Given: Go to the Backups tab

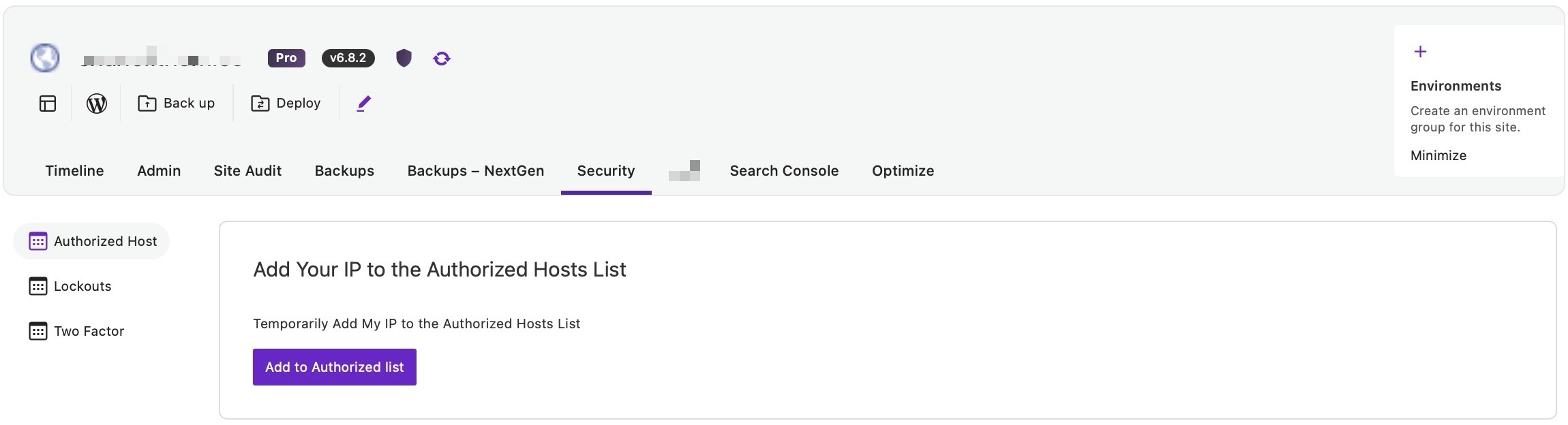Looking at the screenshot, I should coord(344,171).
